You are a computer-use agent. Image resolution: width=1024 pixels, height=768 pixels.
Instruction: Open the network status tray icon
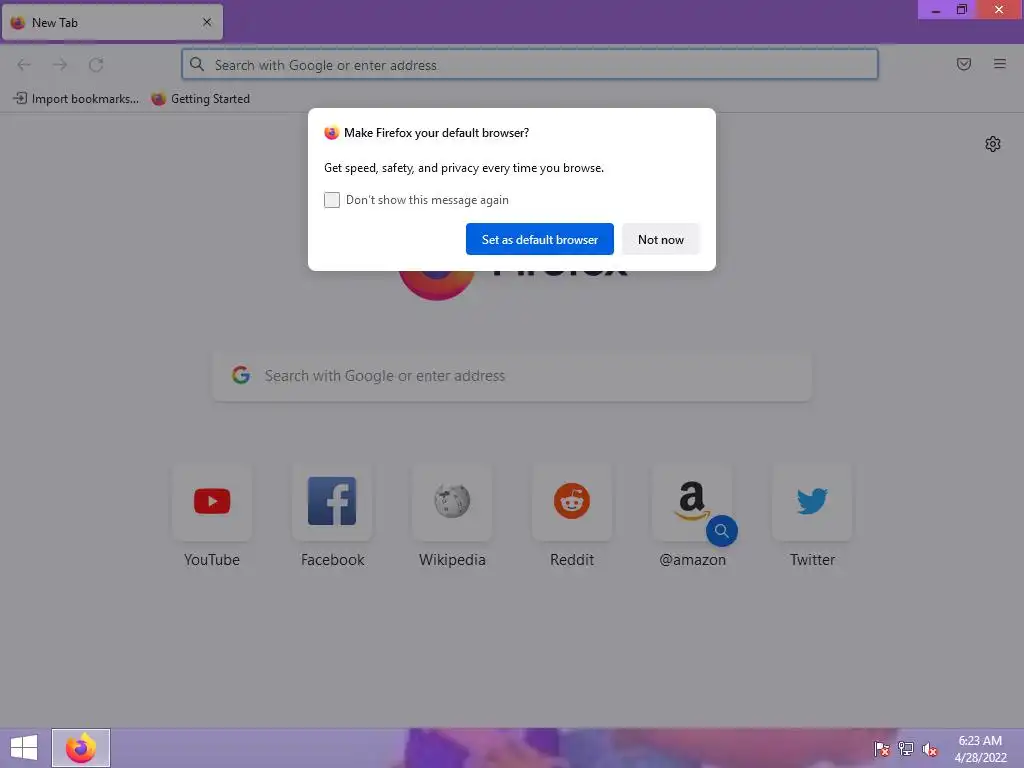tap(906, 749)
